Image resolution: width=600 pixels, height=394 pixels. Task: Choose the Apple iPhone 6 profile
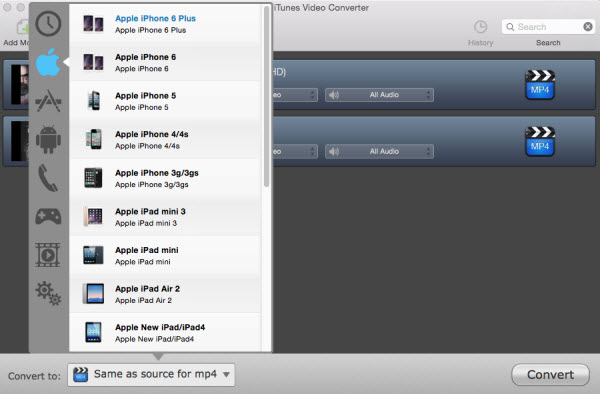point(165,62)
